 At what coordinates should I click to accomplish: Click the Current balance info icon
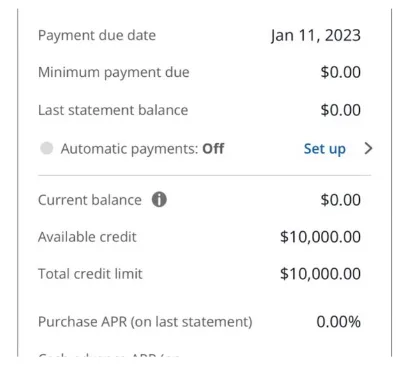[x=159, y=200]
